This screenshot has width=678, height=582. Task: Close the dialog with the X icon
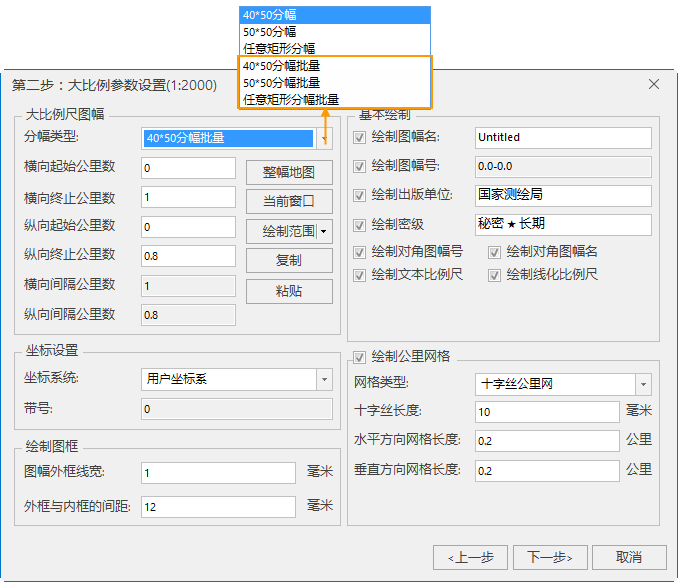point(653,85)
